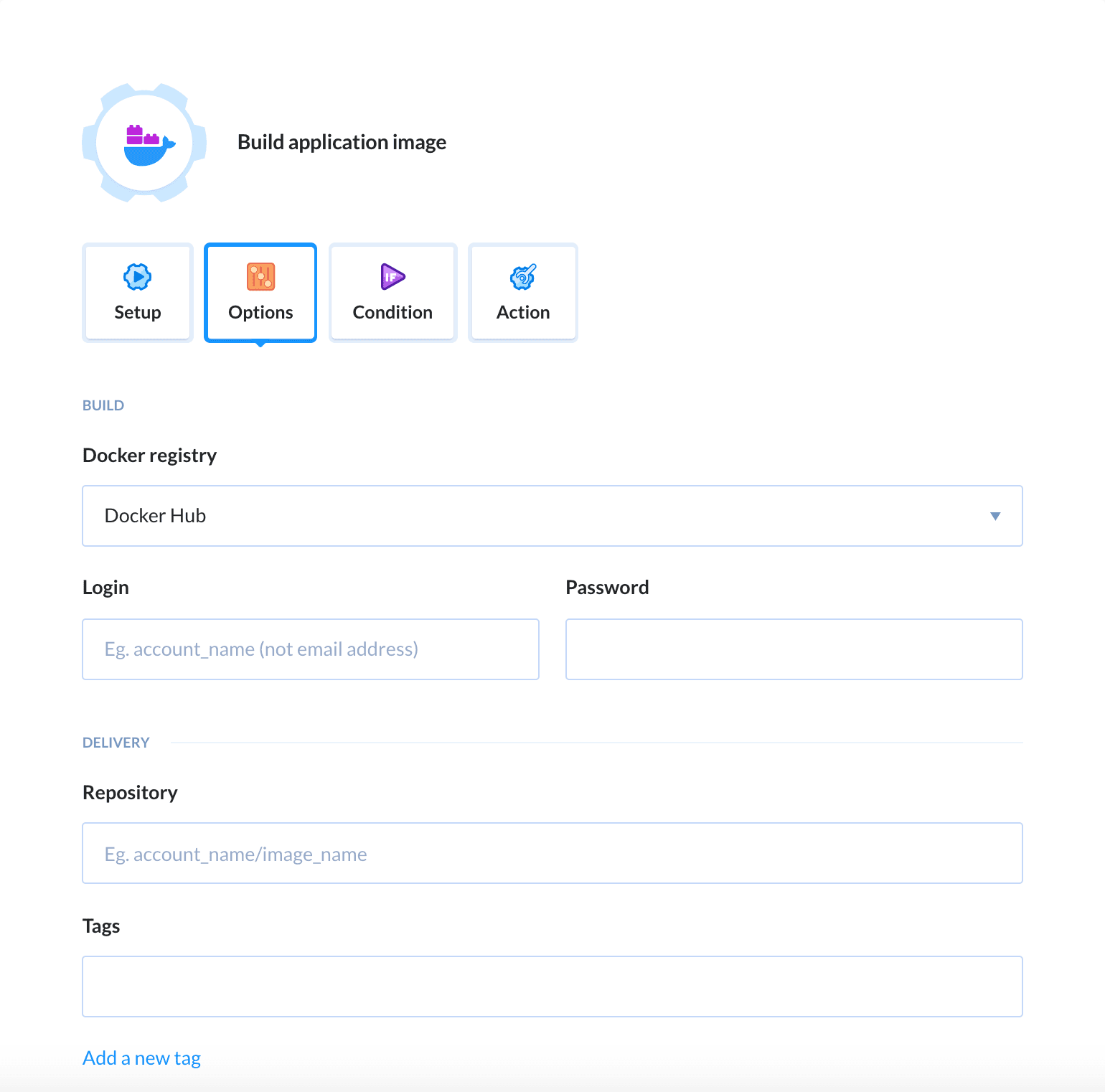
Task: Open the Docker registry dropdown
Action: 552,516
